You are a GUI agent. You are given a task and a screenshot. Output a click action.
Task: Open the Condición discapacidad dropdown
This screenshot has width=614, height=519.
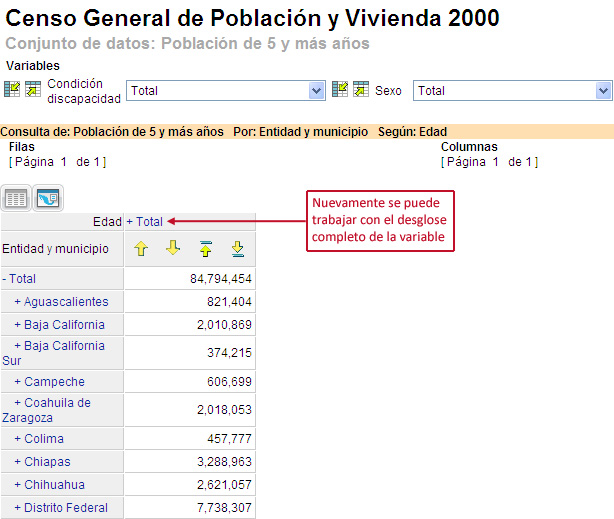pyautogui.click(x=226, y=90)
